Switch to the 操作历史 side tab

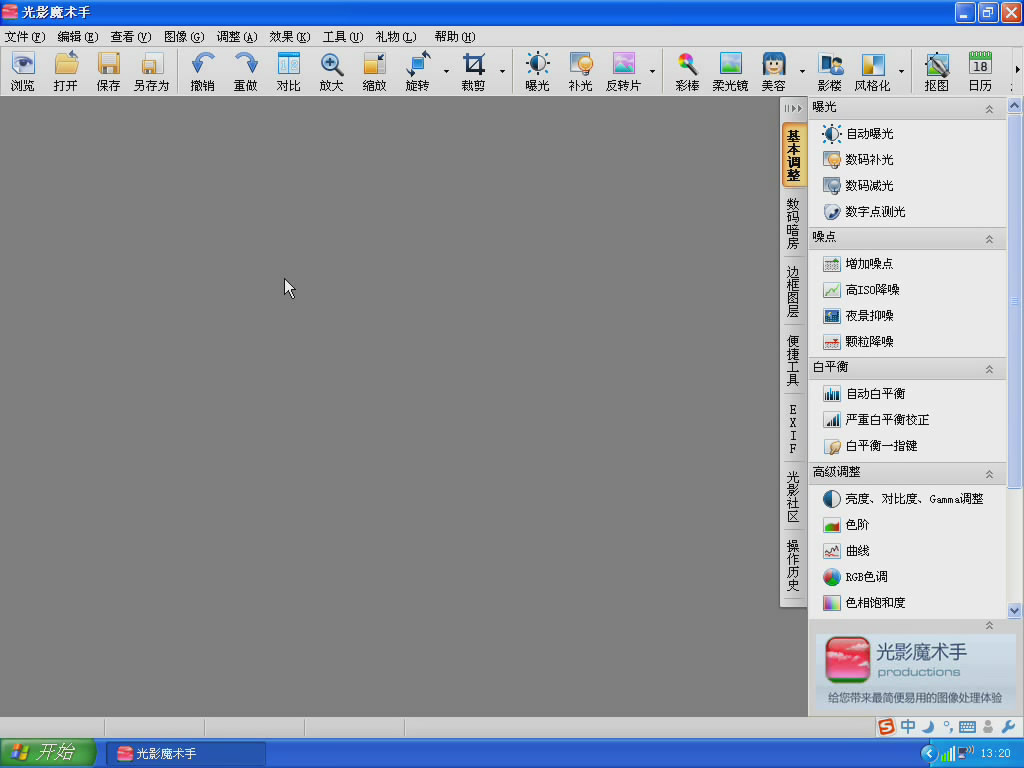point(793,566)
